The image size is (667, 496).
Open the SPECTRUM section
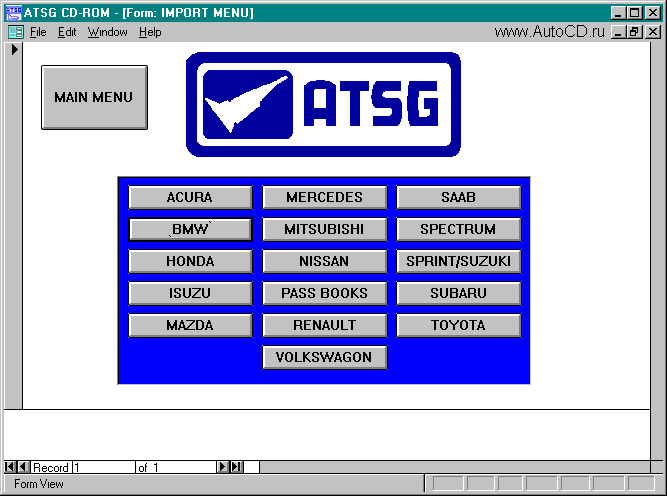[459, 229]
